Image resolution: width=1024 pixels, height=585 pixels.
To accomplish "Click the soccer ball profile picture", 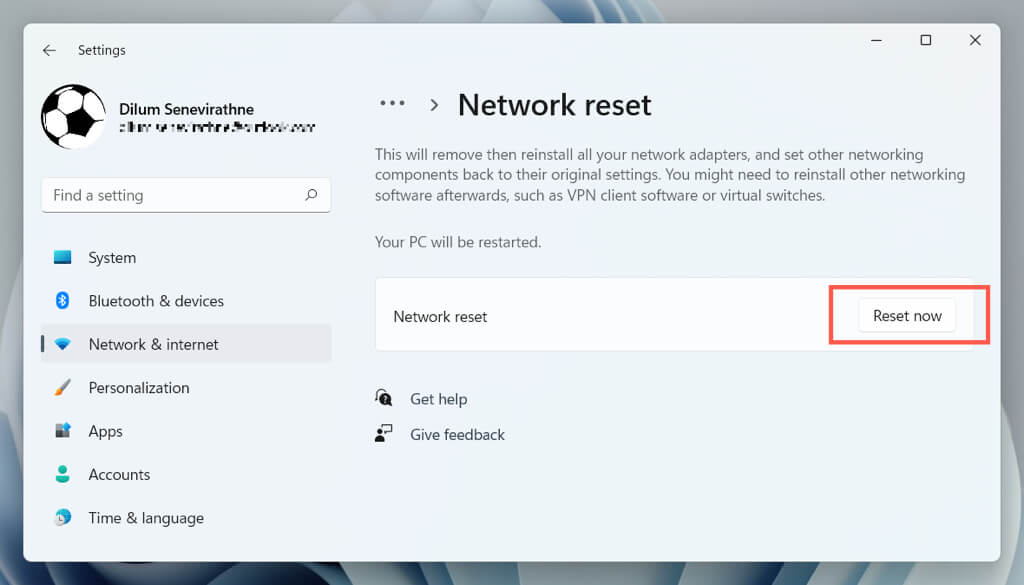I will pos(73,117).
